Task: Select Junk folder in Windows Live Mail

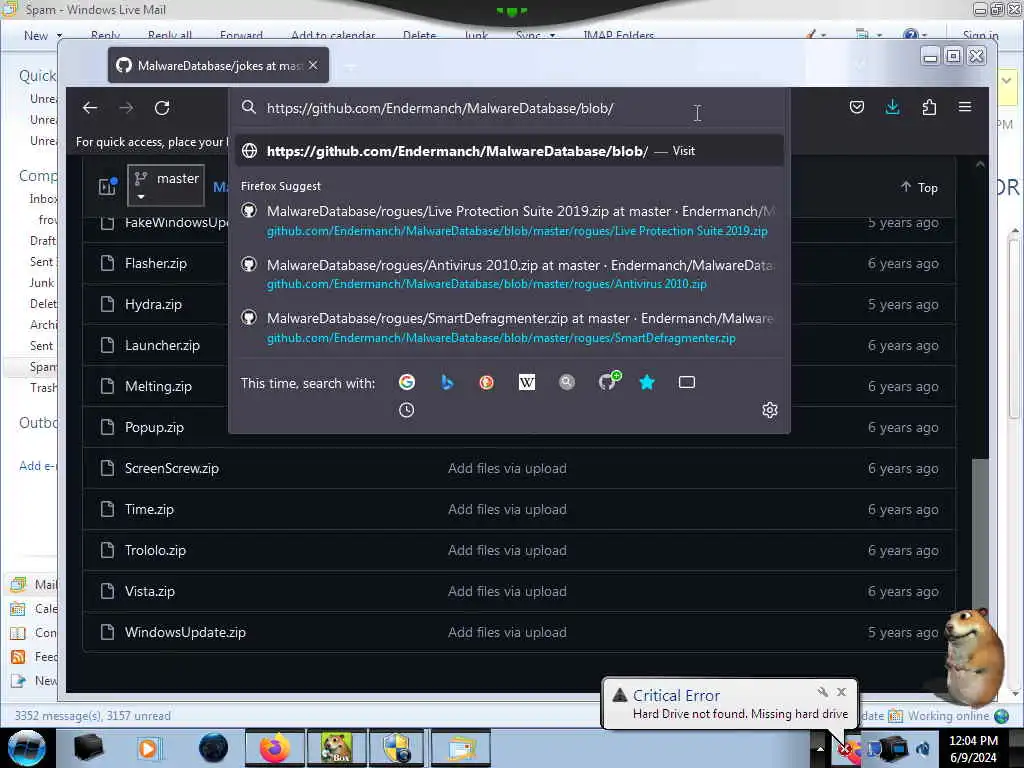Action: 42,283
